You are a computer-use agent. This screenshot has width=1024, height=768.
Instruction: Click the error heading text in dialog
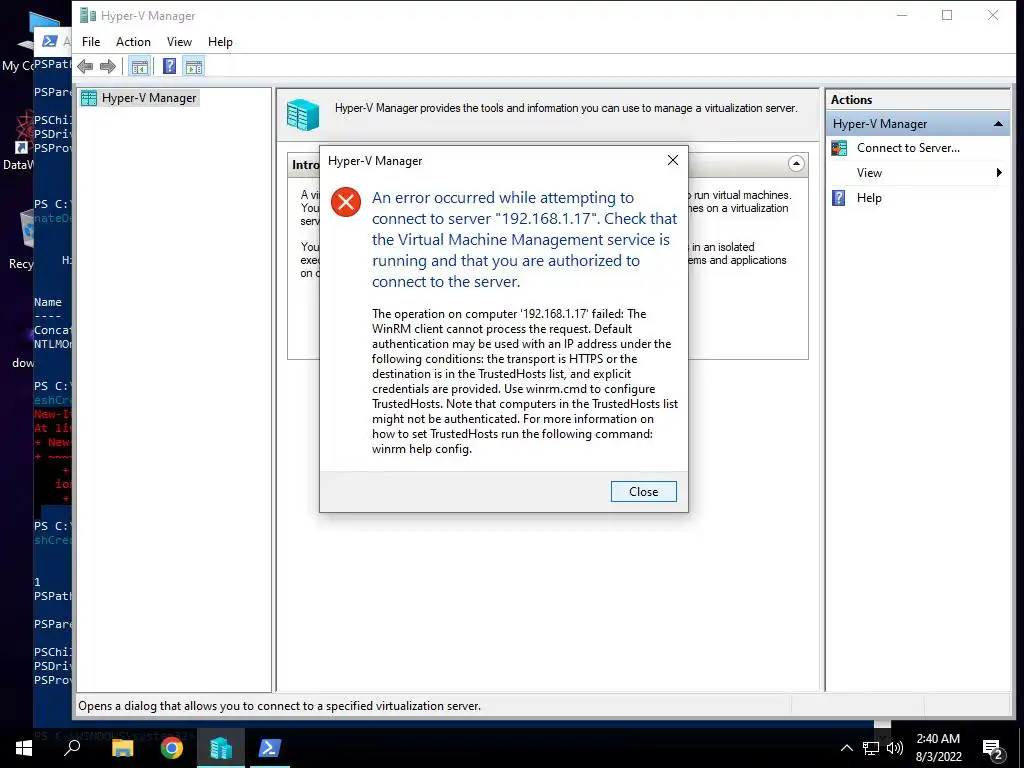pyautogui.click(x=524, y=240)
